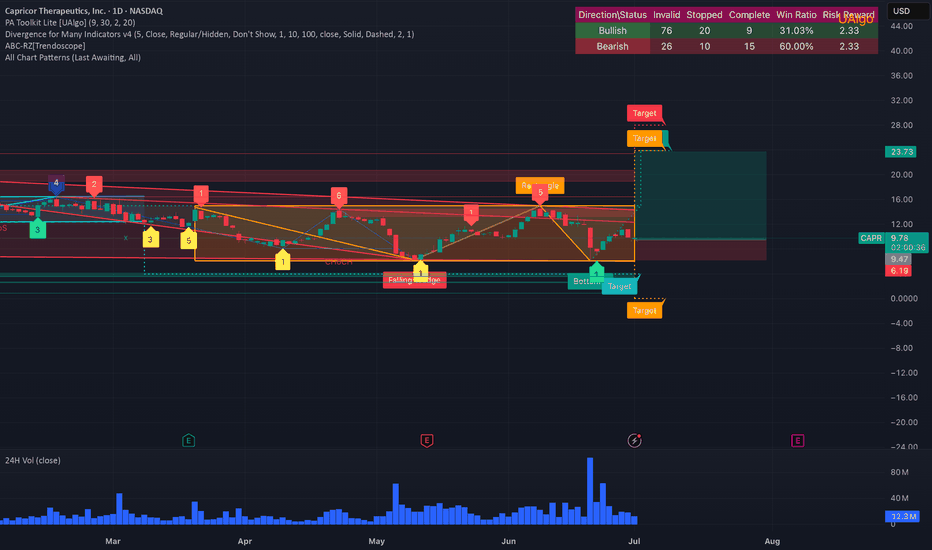The height and width of the screenshot is (550, 932).
Task: Select the All Chart Patterns indicator legend
Action: [x=73, y=58]
